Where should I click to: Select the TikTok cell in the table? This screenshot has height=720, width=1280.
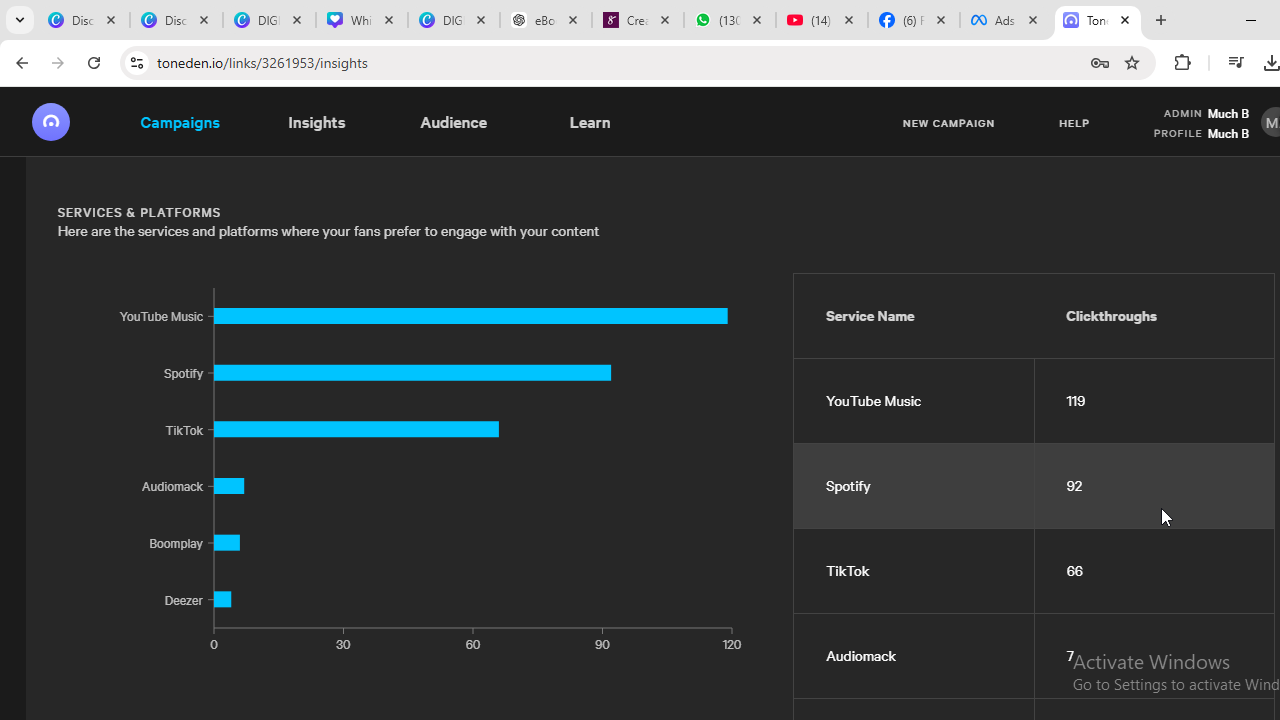pos(914,571)
